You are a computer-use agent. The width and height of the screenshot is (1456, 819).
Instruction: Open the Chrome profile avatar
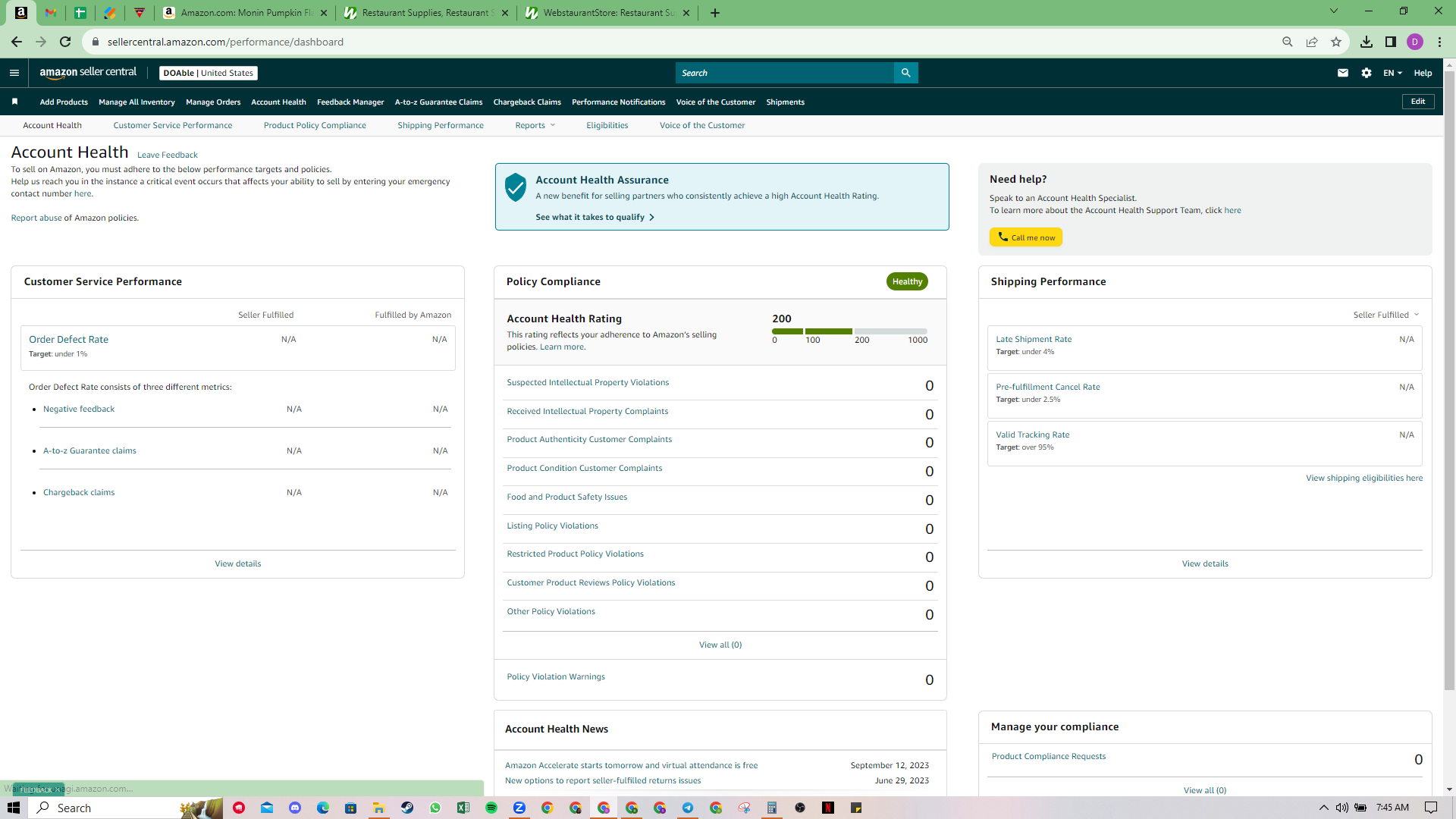coord(1415,42)
